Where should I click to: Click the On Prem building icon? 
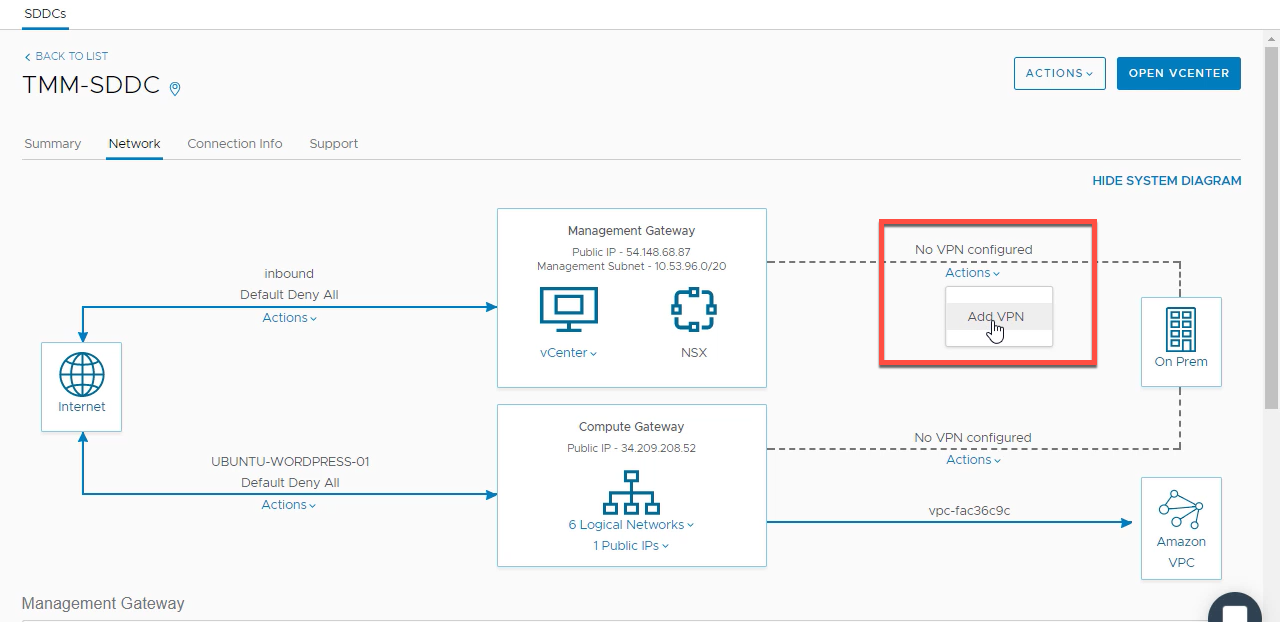click(x=1181, y=328)
